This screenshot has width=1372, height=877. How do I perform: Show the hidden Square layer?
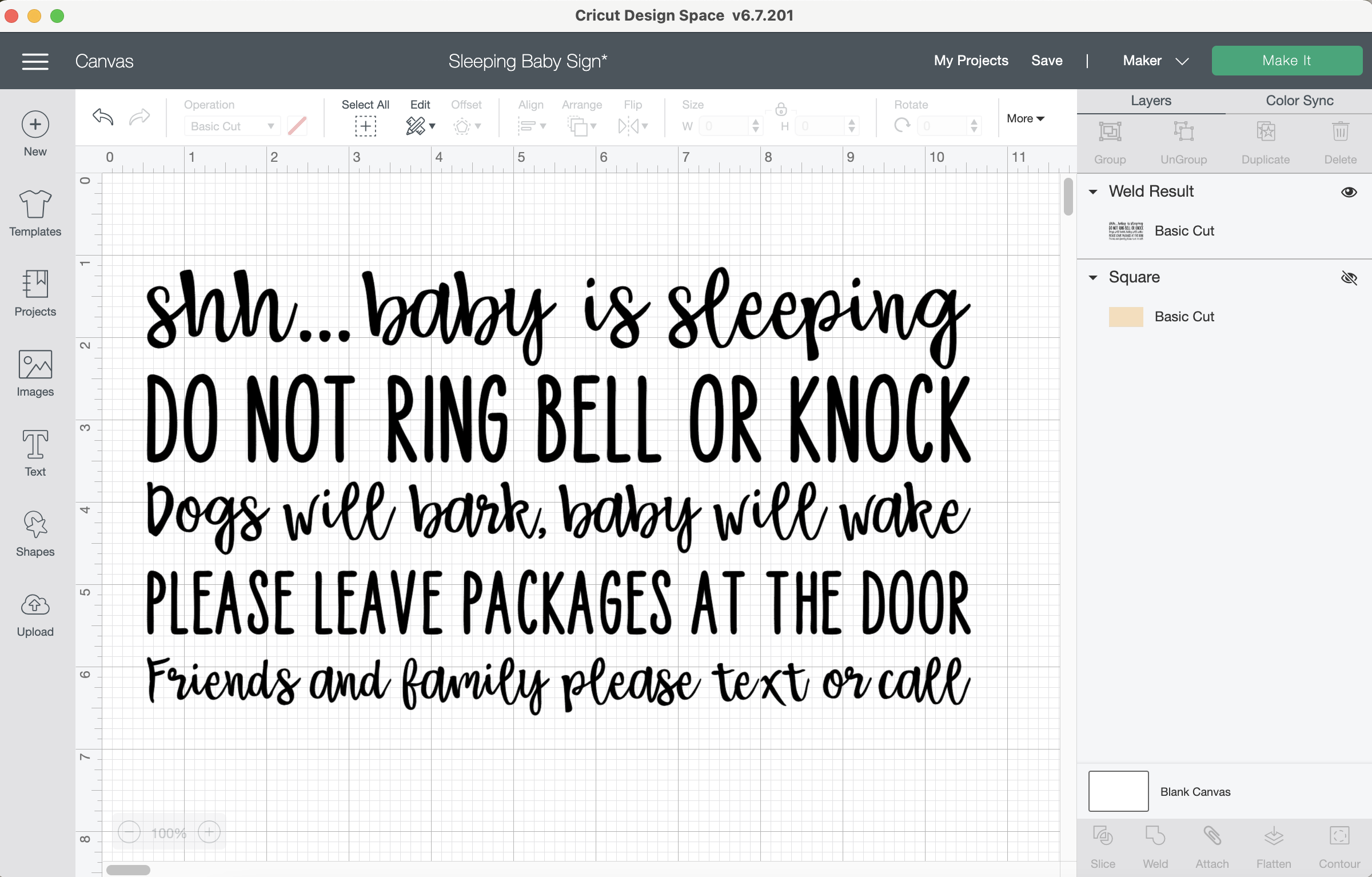[1349, 278]
